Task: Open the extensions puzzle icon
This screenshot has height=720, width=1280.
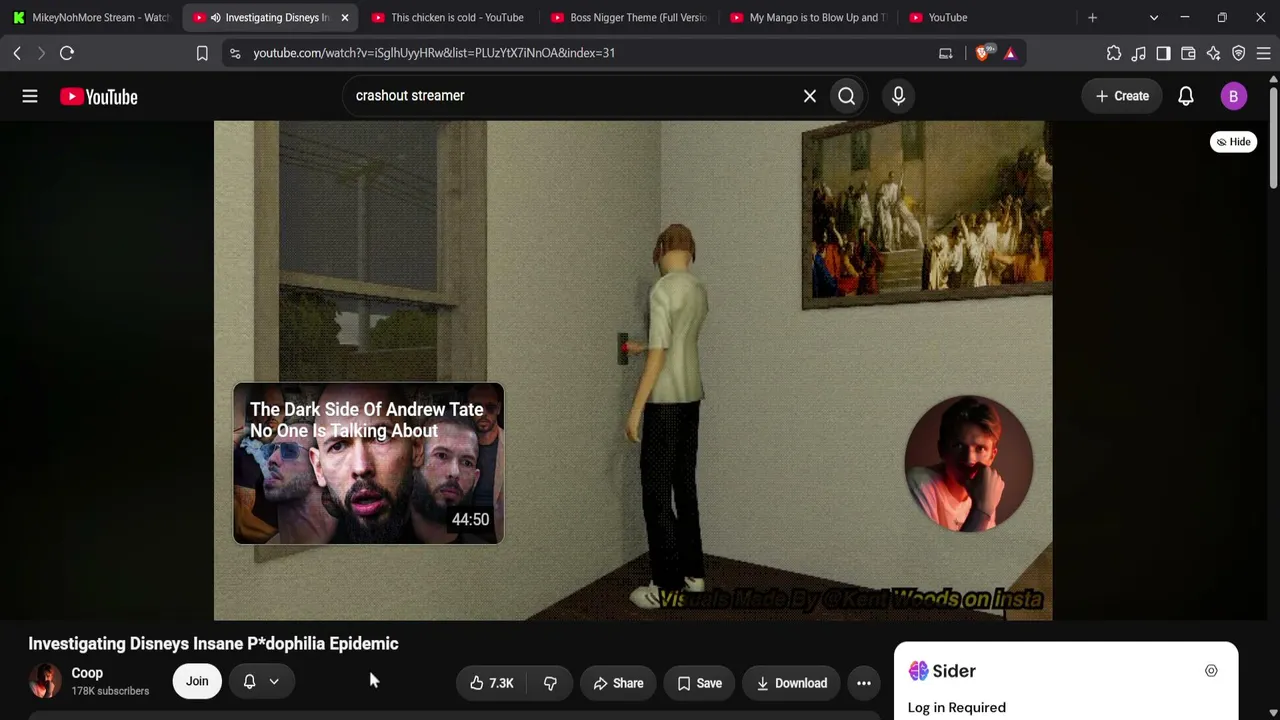Action: [x=1114, y=53]
